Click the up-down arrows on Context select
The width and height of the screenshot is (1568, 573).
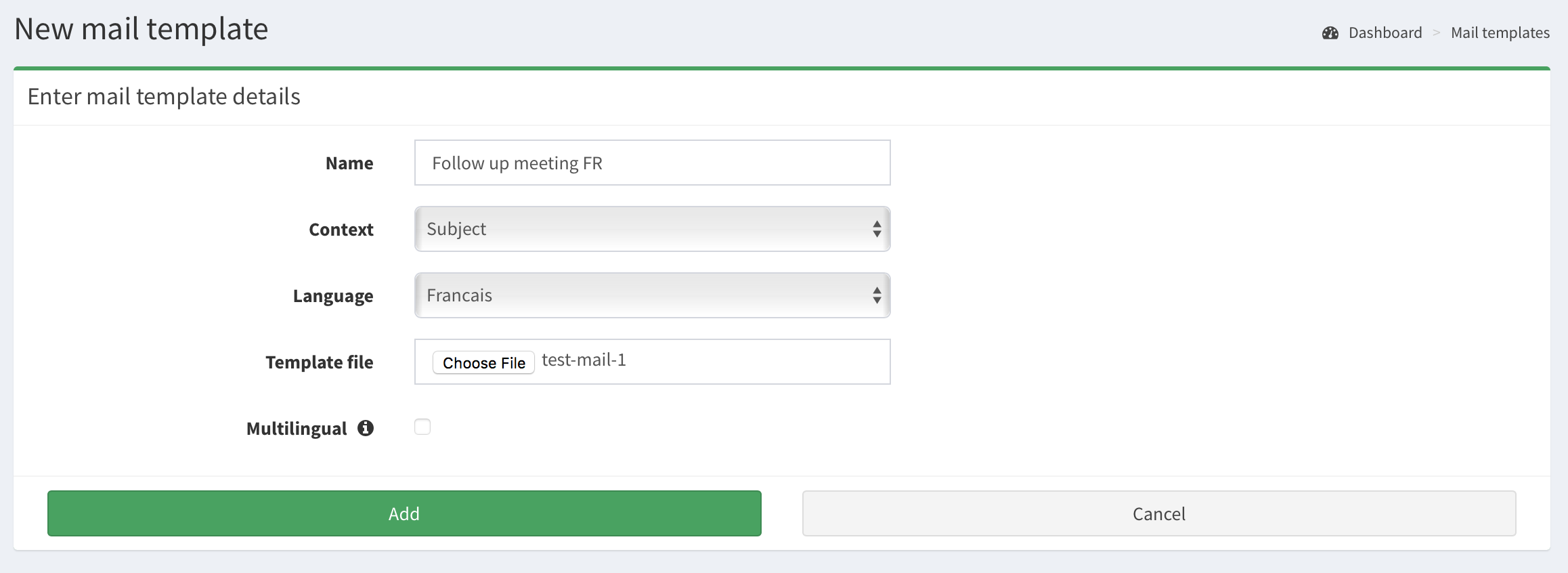pyautogui.click(x=877, y=229)
